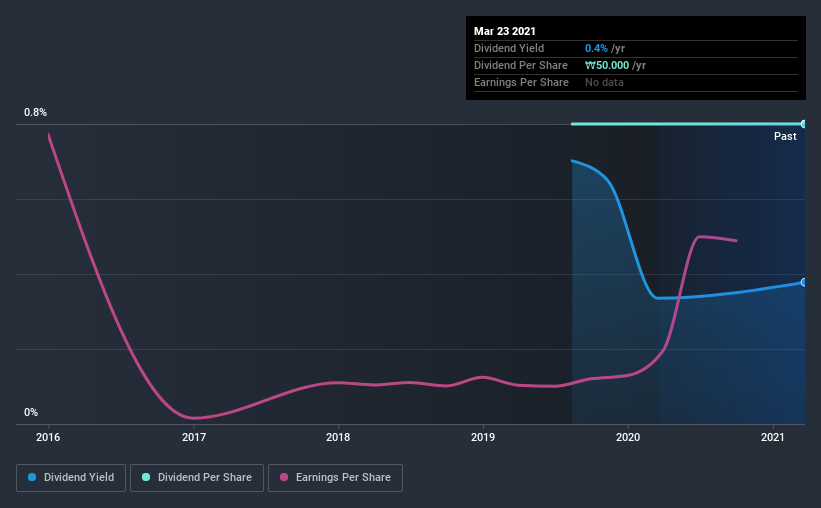Click the ₩50.000 dividend per share value
This screenshot has width=821, height=508.
tap(607, 65)
